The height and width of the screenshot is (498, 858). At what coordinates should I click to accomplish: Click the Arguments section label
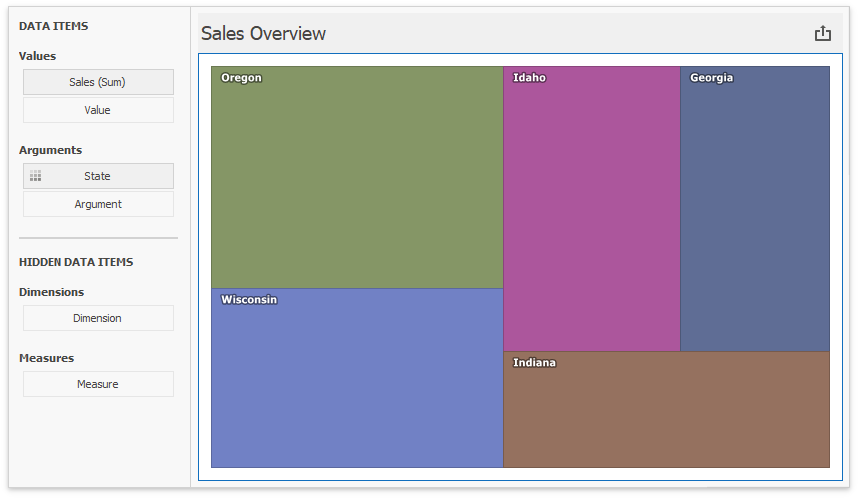[x=50, y=150]
